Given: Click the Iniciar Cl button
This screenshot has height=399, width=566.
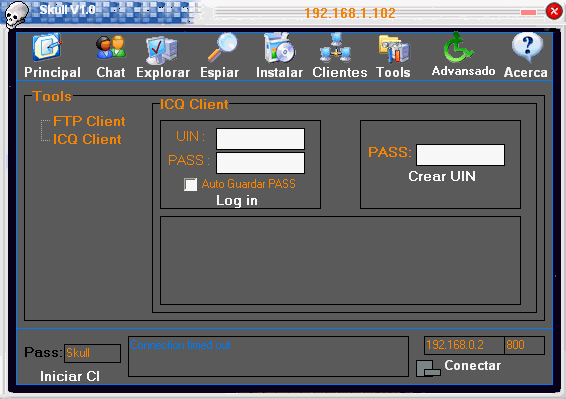Looking at the screenshot, I should tap(70, 376).
